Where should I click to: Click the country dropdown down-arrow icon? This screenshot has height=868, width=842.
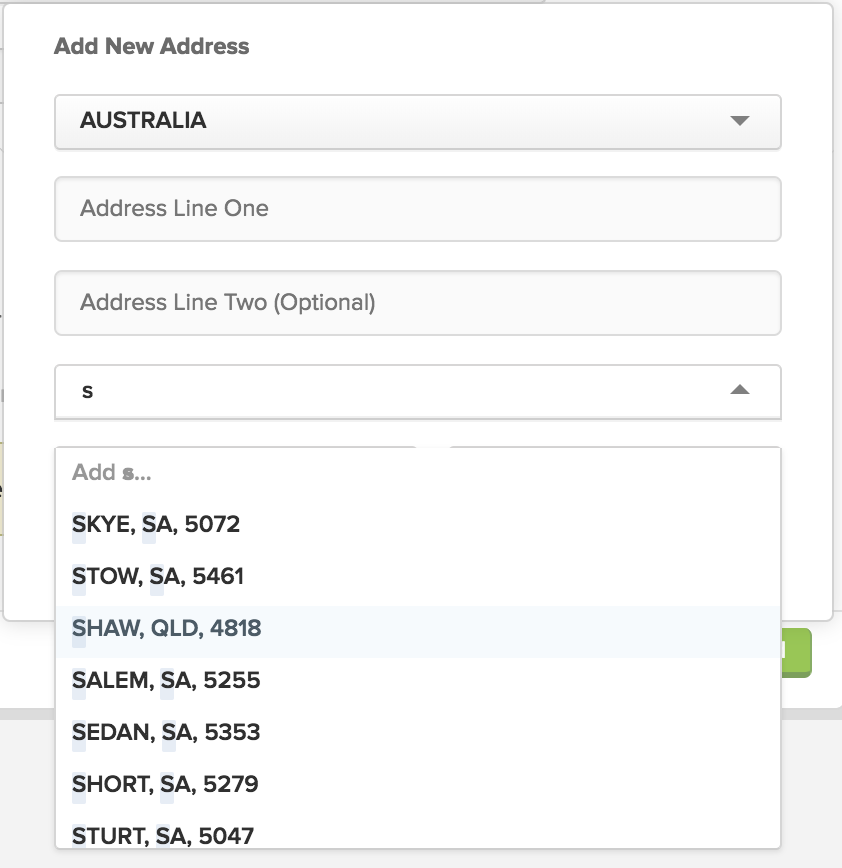(740, 121)
